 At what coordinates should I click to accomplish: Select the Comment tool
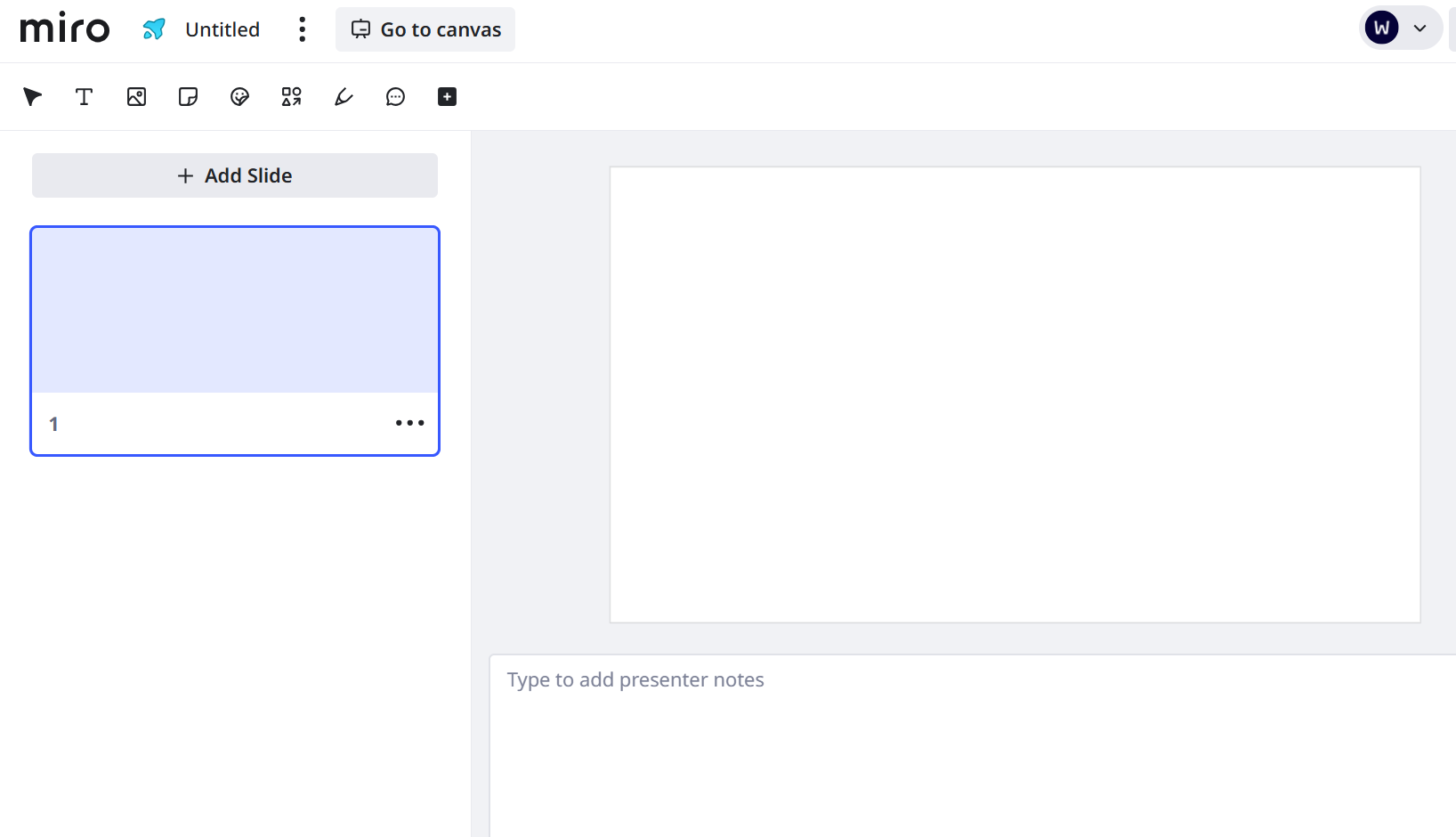[x=394, y=96]
